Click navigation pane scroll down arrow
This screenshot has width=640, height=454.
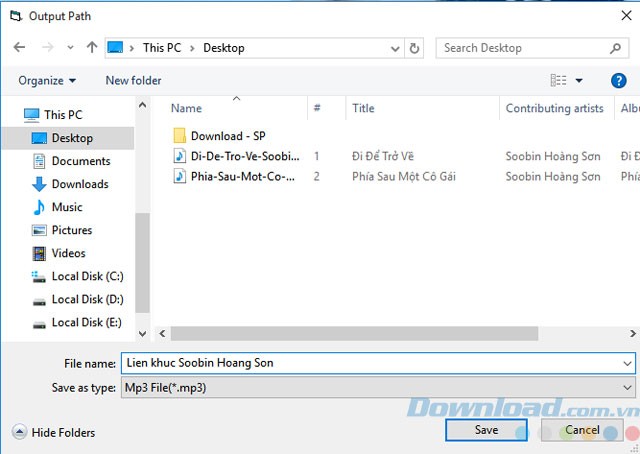(142, 334)
